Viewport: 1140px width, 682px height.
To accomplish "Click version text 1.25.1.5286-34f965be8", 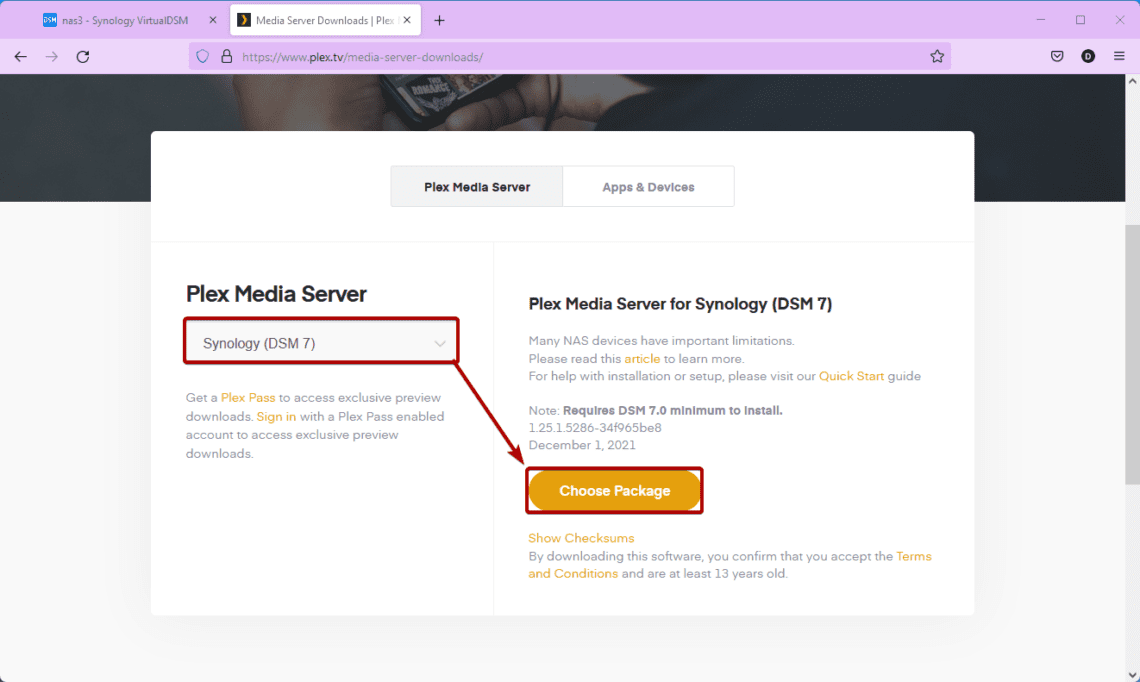I will pyautogui.click(x=595, y=428).
